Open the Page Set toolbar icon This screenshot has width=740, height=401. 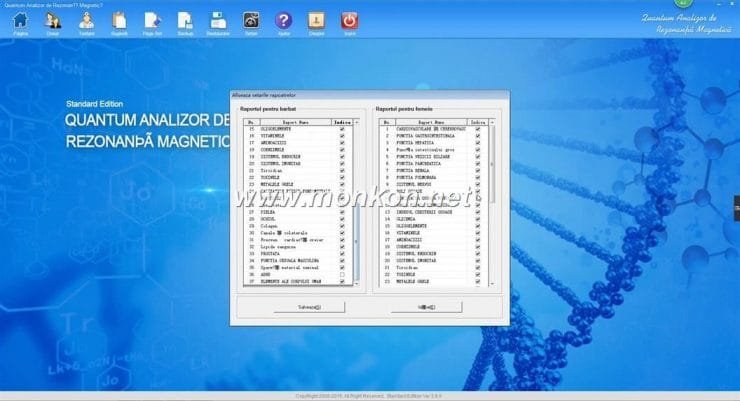[x=152, y=21]
